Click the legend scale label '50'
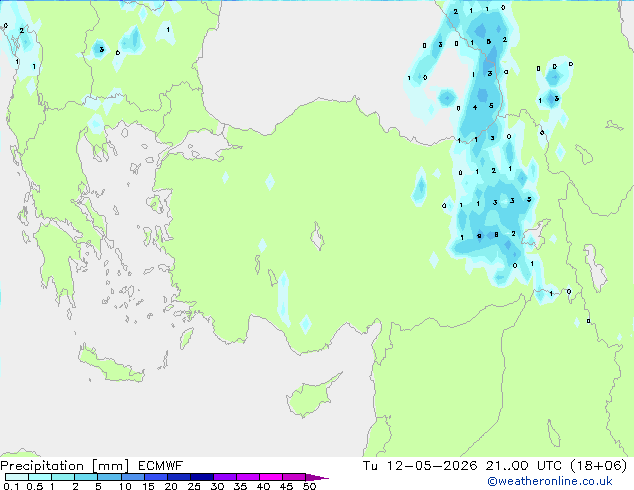This screenshot has height=490, width=634. [309, 486]
